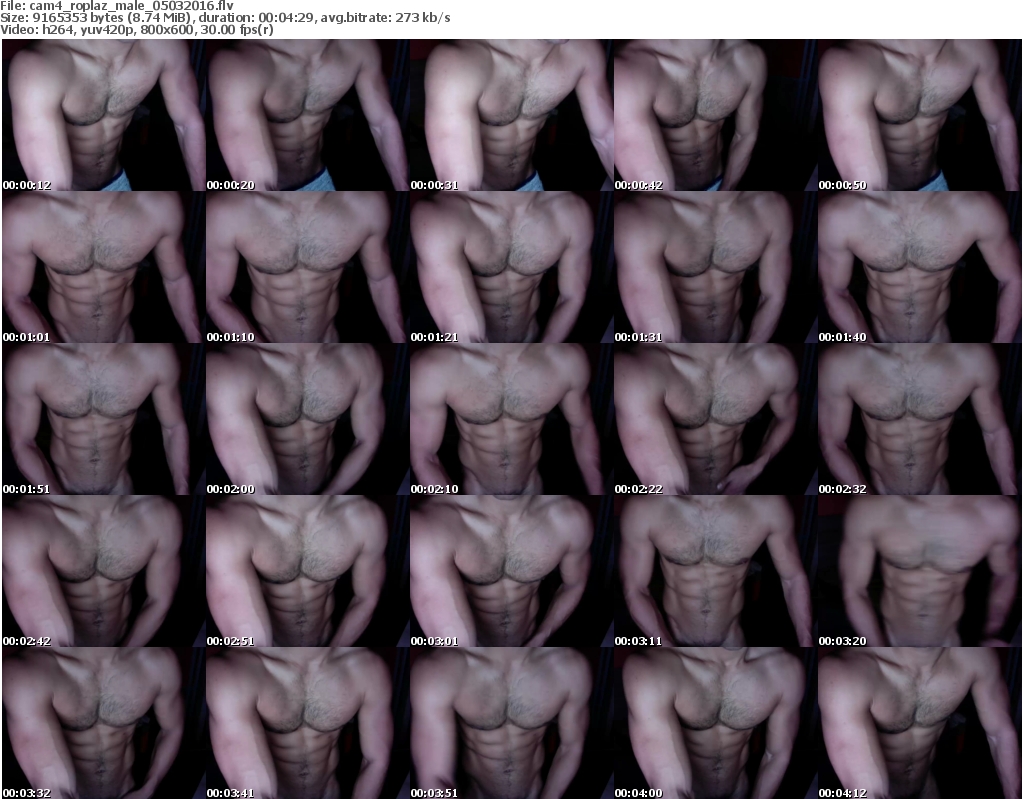Select the frame stamped 00:03:01
The image size is (1024, 799).
[x=511, y=571]
